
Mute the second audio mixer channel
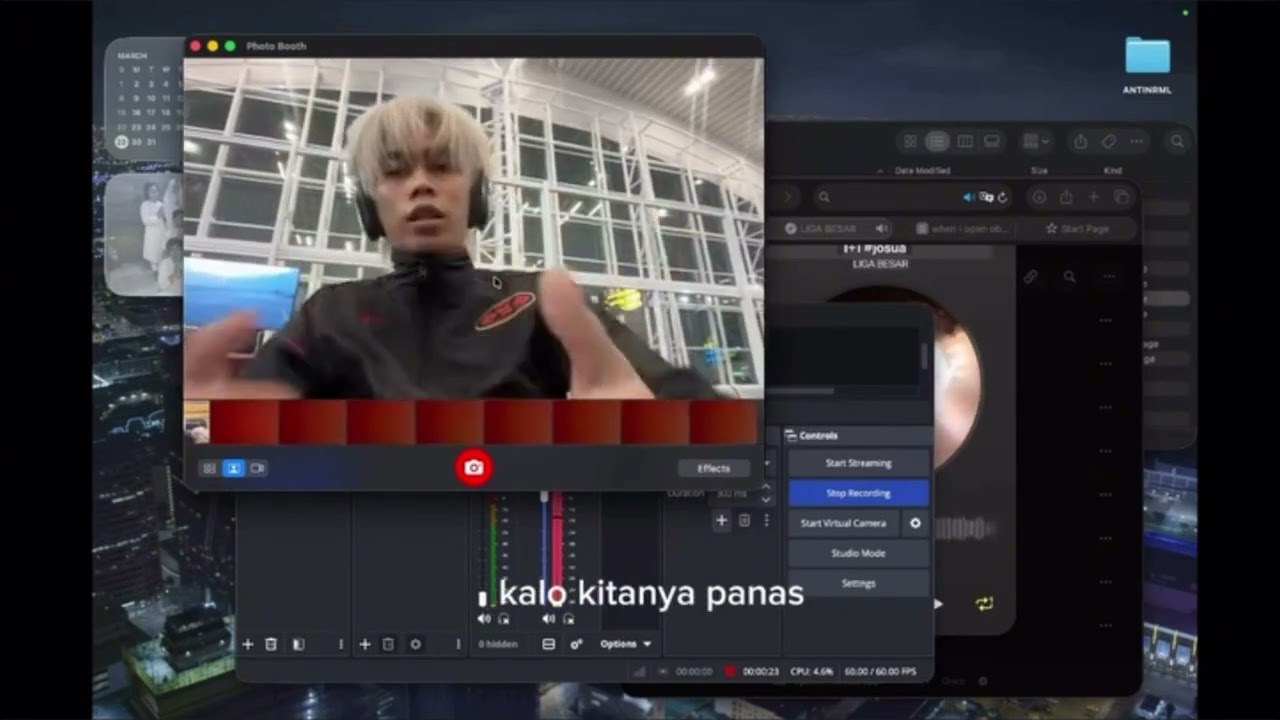(548, 619)
